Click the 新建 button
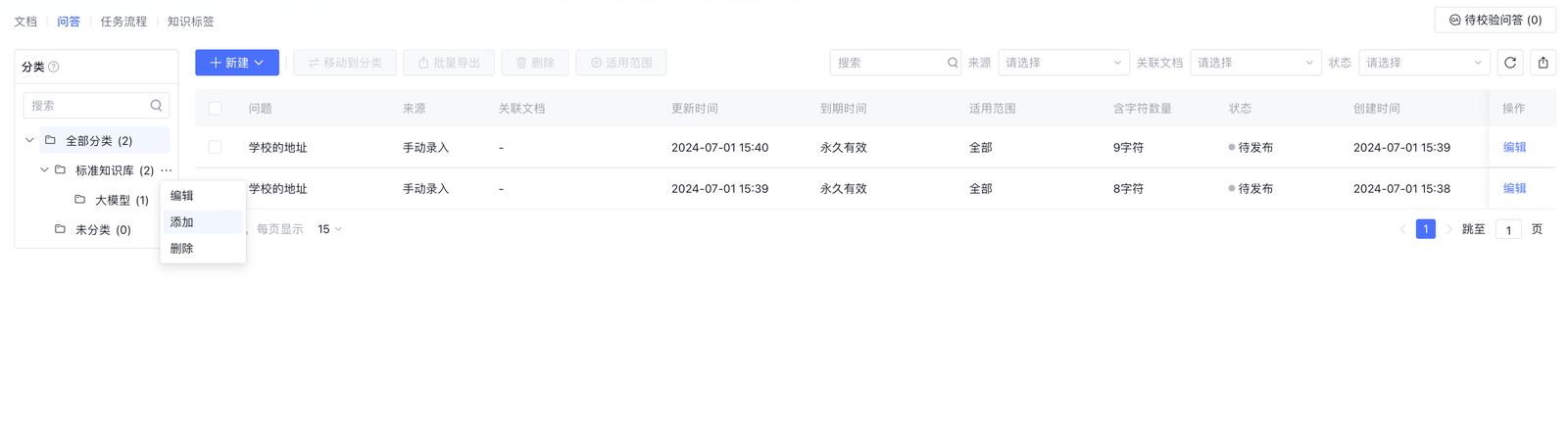The height and width of the screenshot is (429, 1568). coord(237,63)
